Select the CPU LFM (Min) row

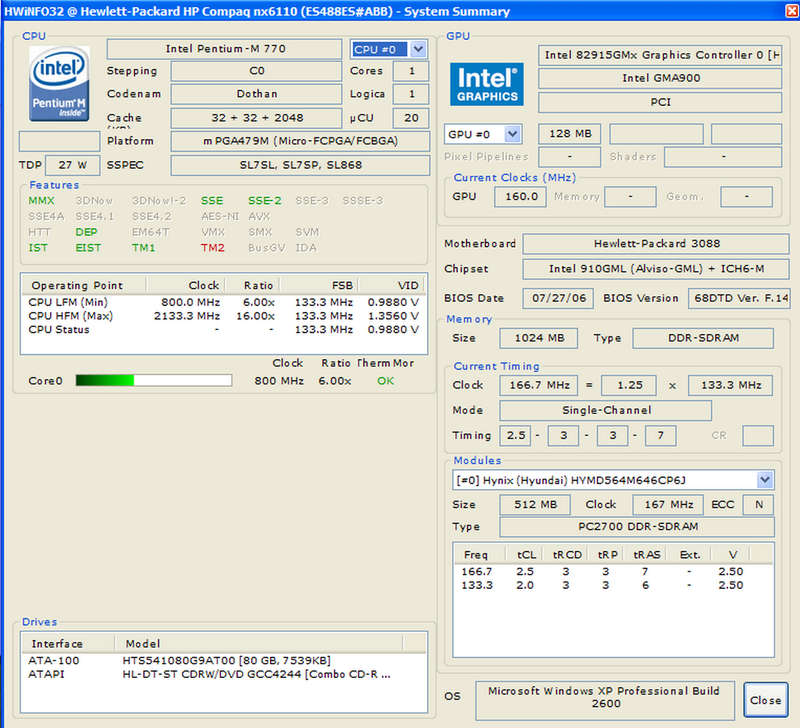223,302
